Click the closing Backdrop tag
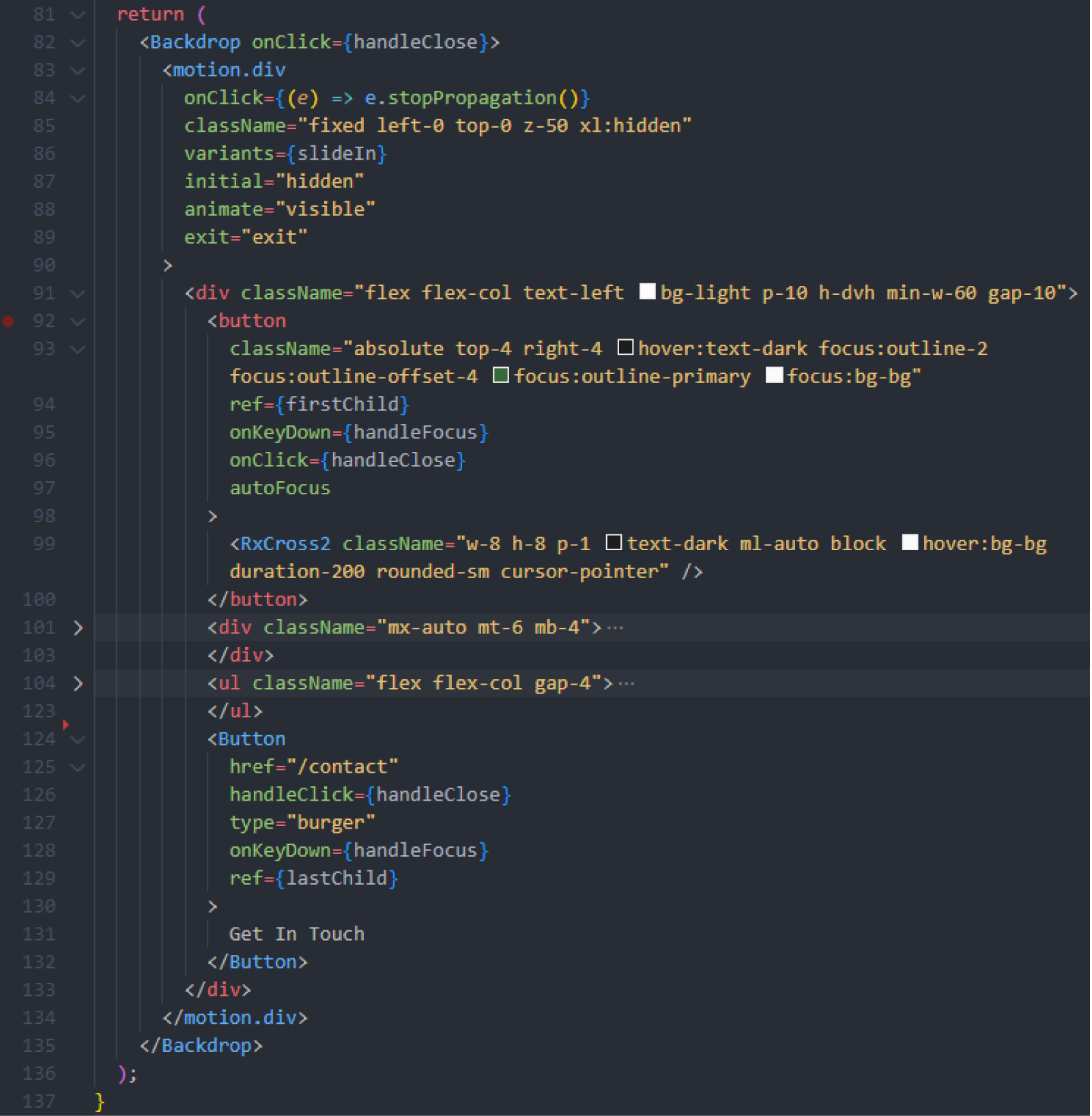The width and height of the screenshot is (1092, 1116). coord(201,1046)
